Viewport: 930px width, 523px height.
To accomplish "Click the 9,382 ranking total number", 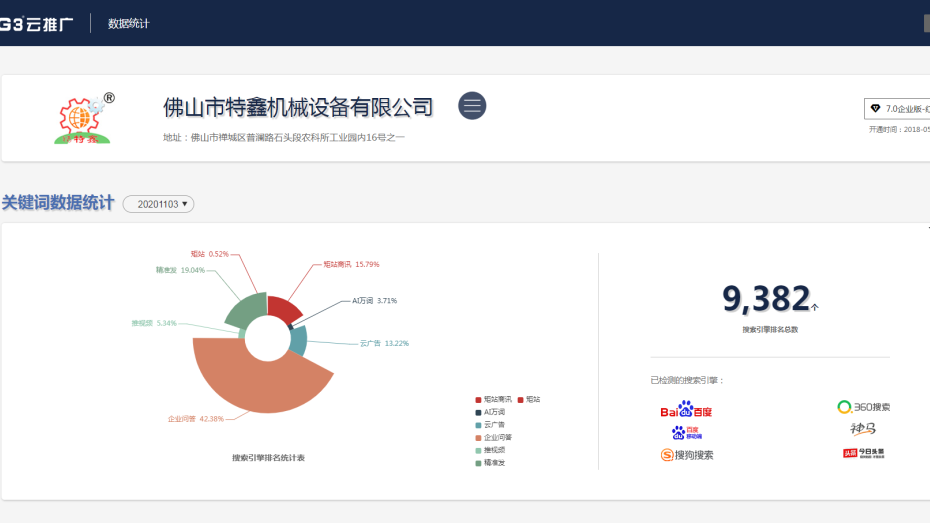I will pos(766,298).
